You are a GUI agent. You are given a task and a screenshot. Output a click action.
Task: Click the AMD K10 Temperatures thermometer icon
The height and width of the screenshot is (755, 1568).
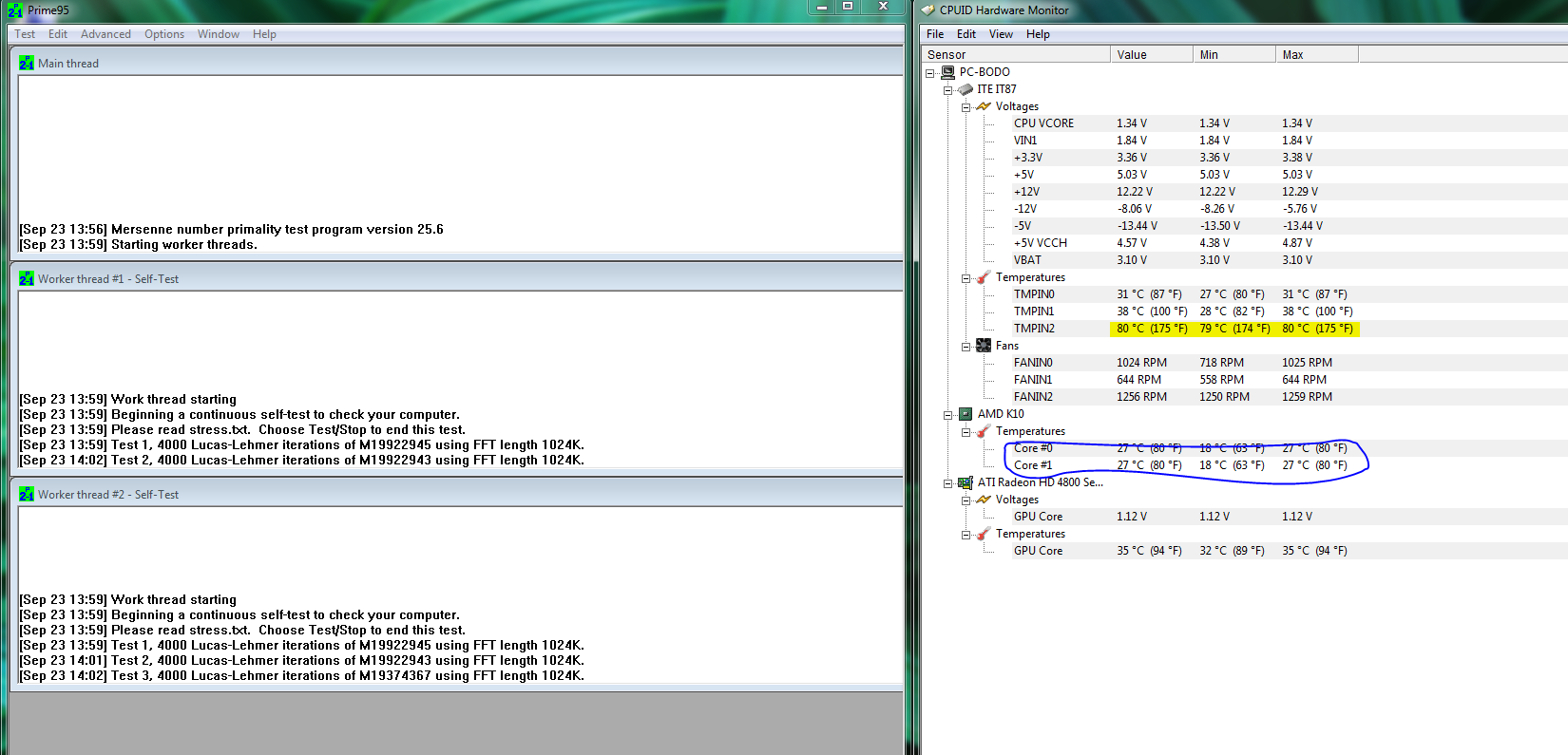(984, 431)
